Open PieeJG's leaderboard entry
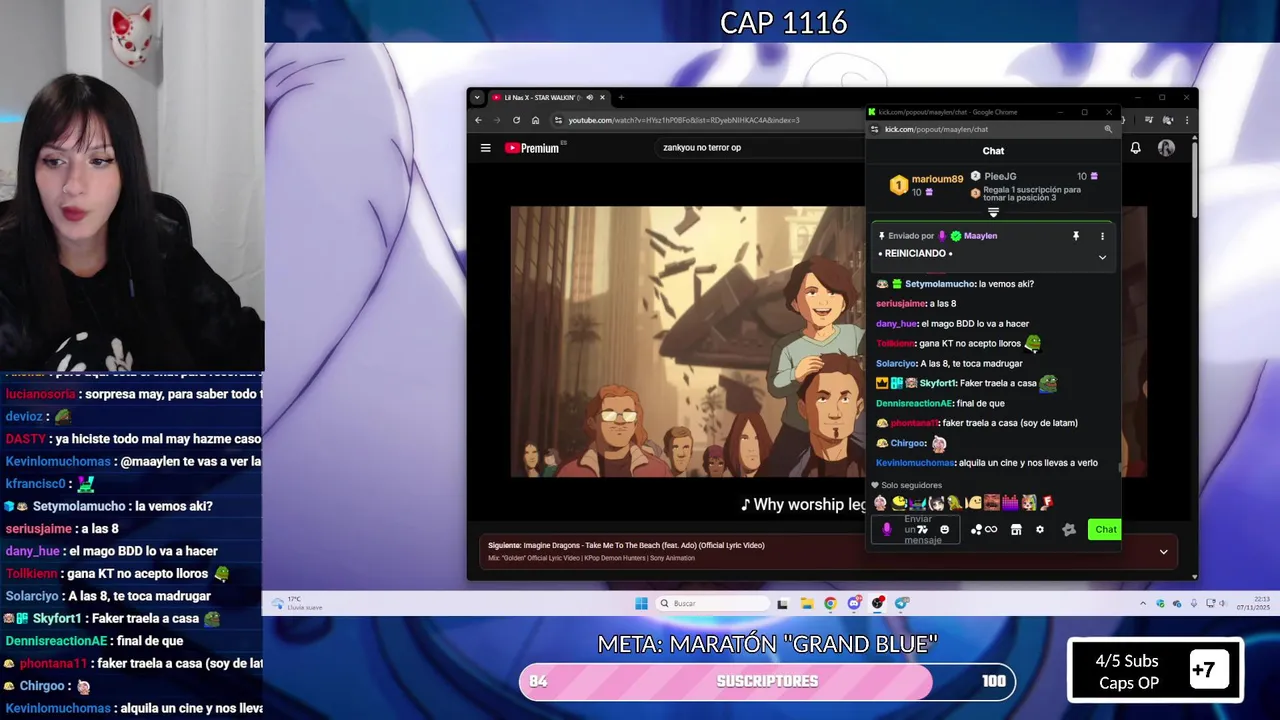1280x720 pixels. point(999,176)
